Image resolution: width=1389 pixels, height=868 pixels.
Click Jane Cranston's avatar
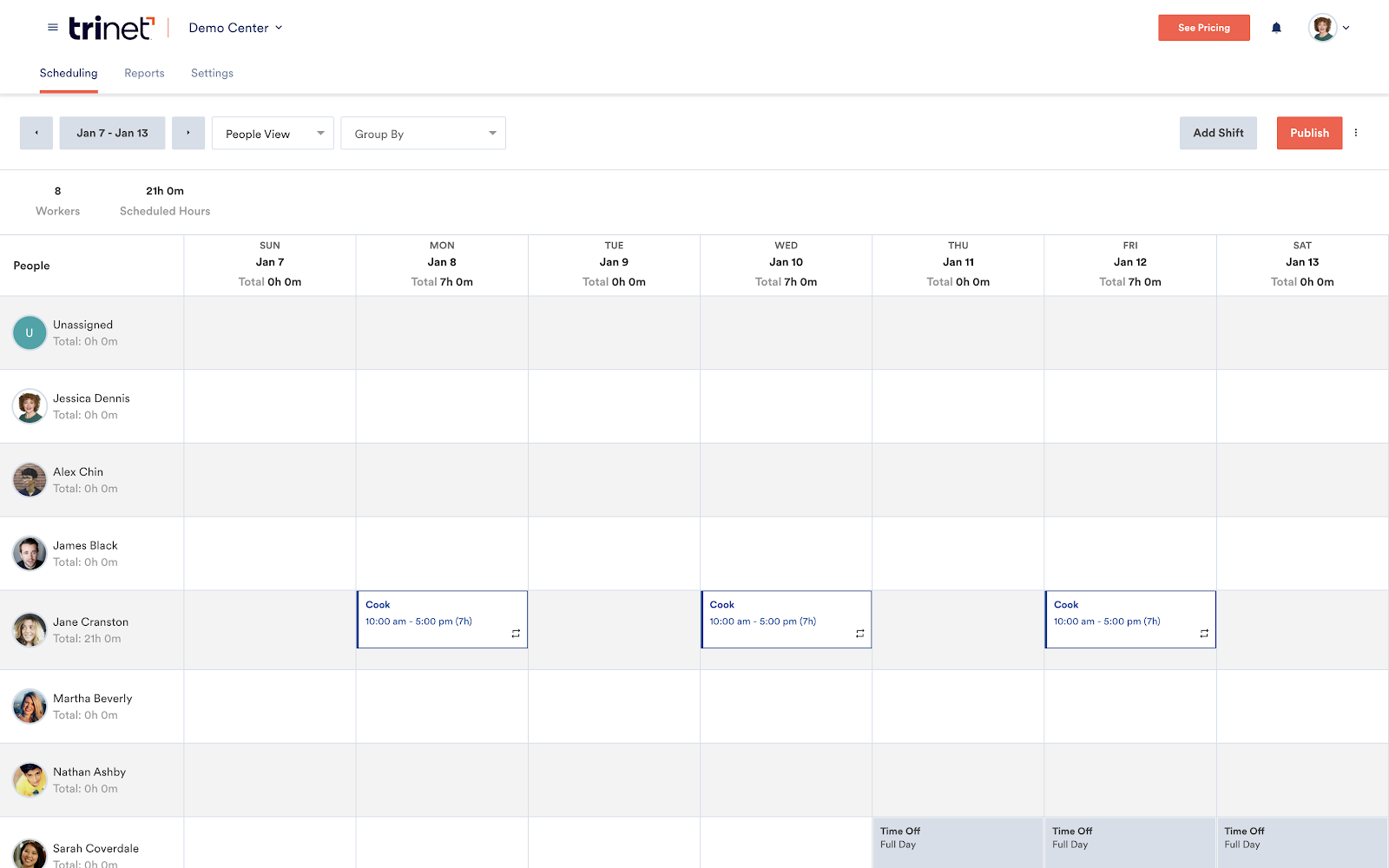(x=30, y=630)
